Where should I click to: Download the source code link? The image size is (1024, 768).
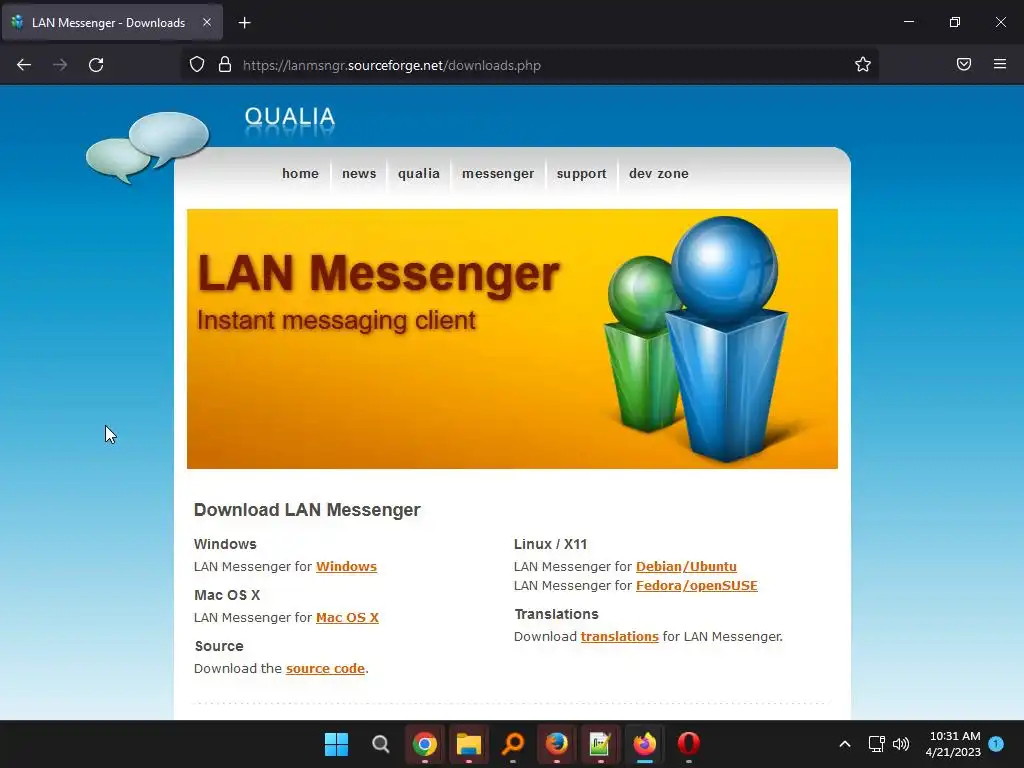(x=325, y=669)
